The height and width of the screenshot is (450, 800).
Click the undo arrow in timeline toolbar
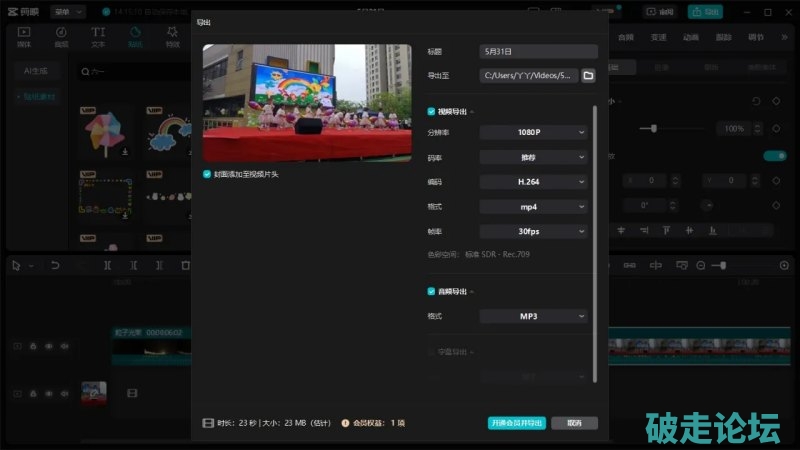pyautogui.click(x=55, y=265)
